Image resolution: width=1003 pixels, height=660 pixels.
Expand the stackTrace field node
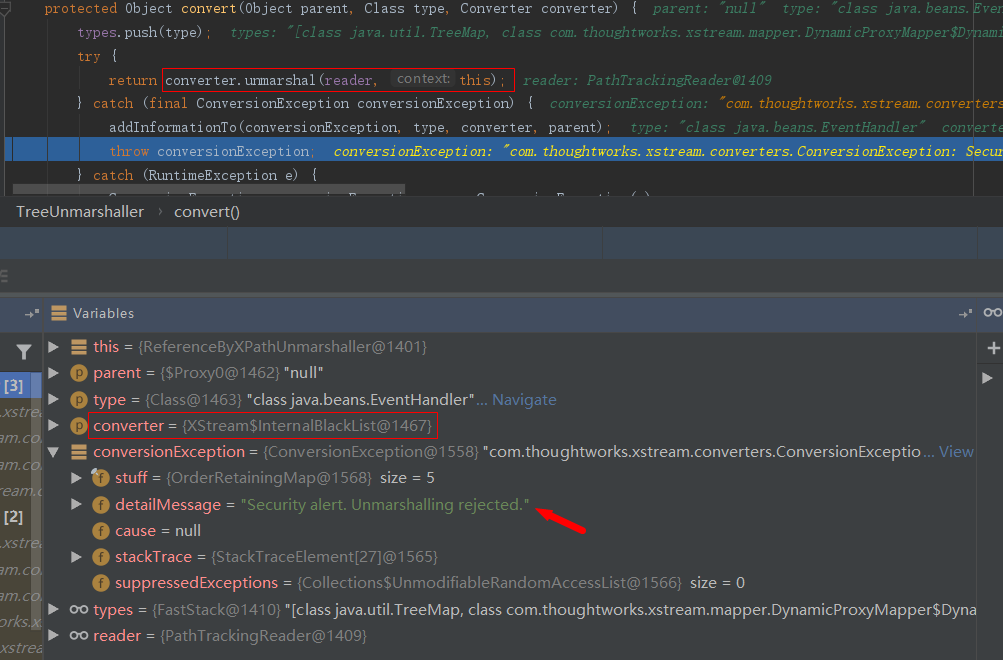pyautogui.click(x=77, y=556)
